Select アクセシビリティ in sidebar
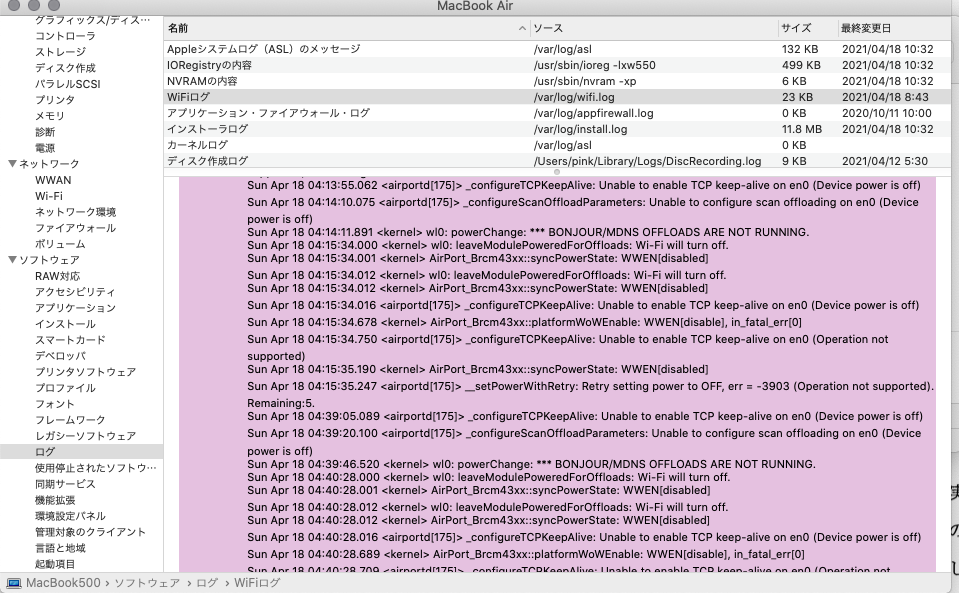Screen dimensions: 959x593 pyautogui.click(x=75, y=292)
